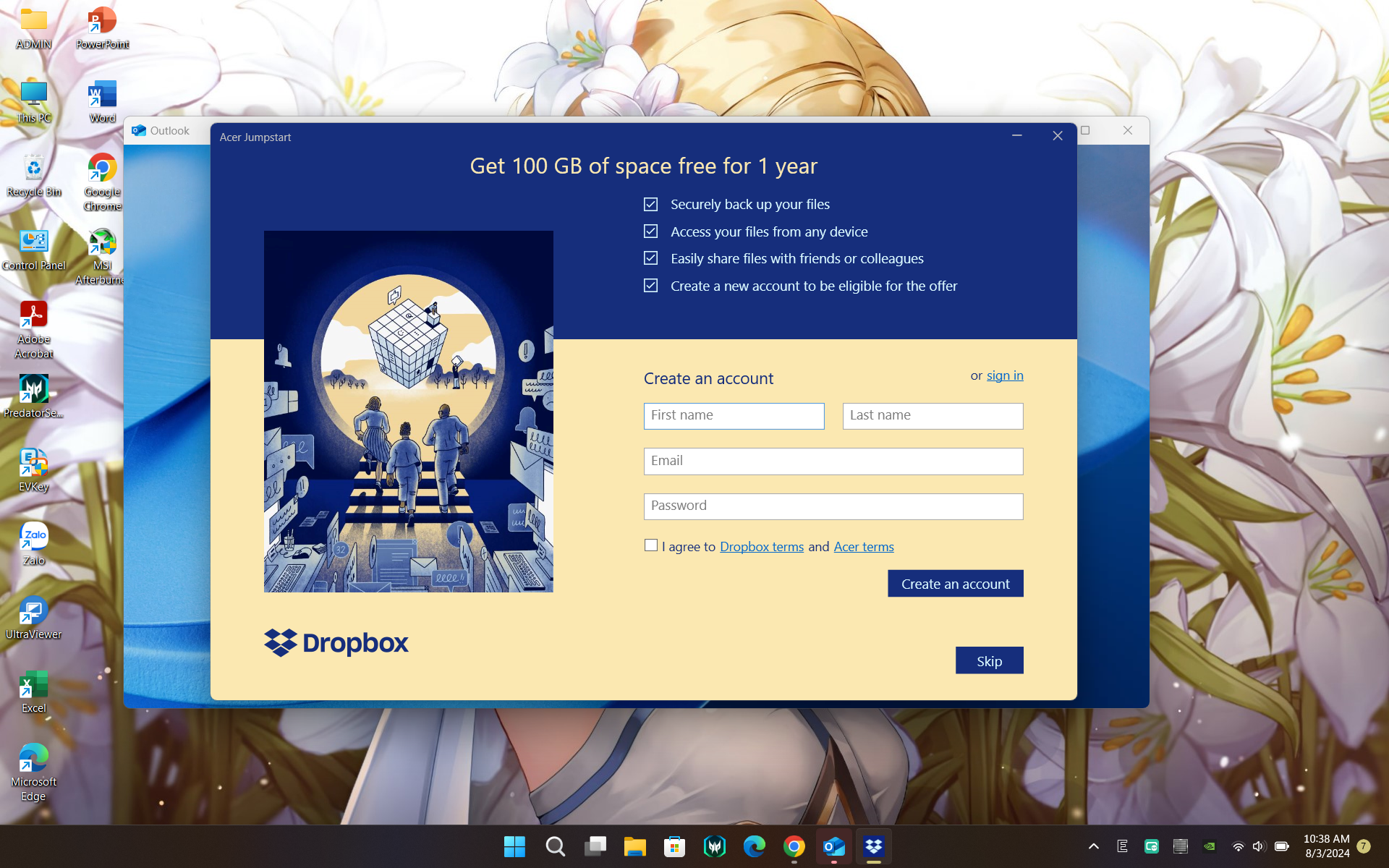Skip the Dropbox offer
Image resolution: width=1389 pixels, height=868 pixels.
[989, 660]
